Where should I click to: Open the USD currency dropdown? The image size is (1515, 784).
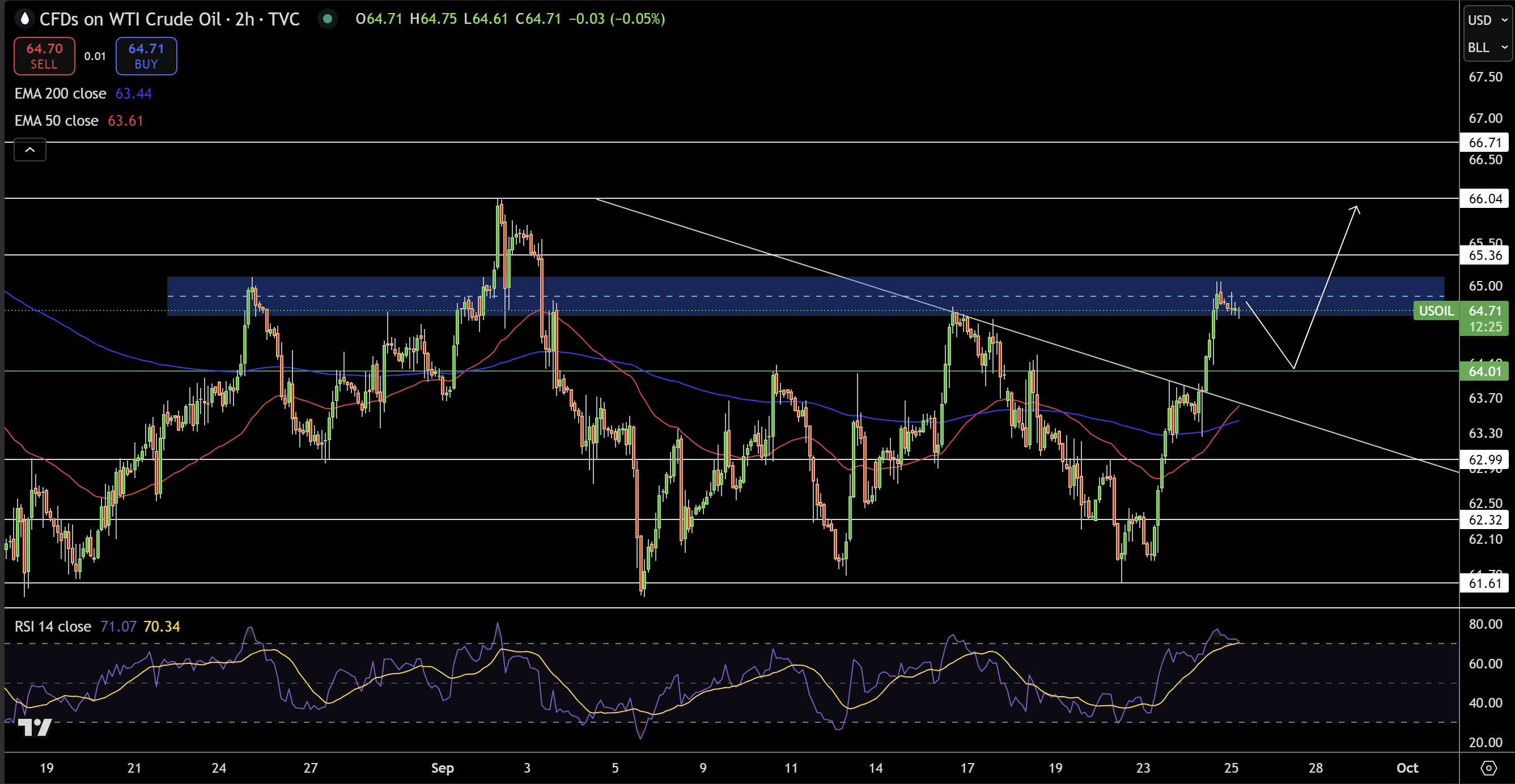pos(1487,20)
